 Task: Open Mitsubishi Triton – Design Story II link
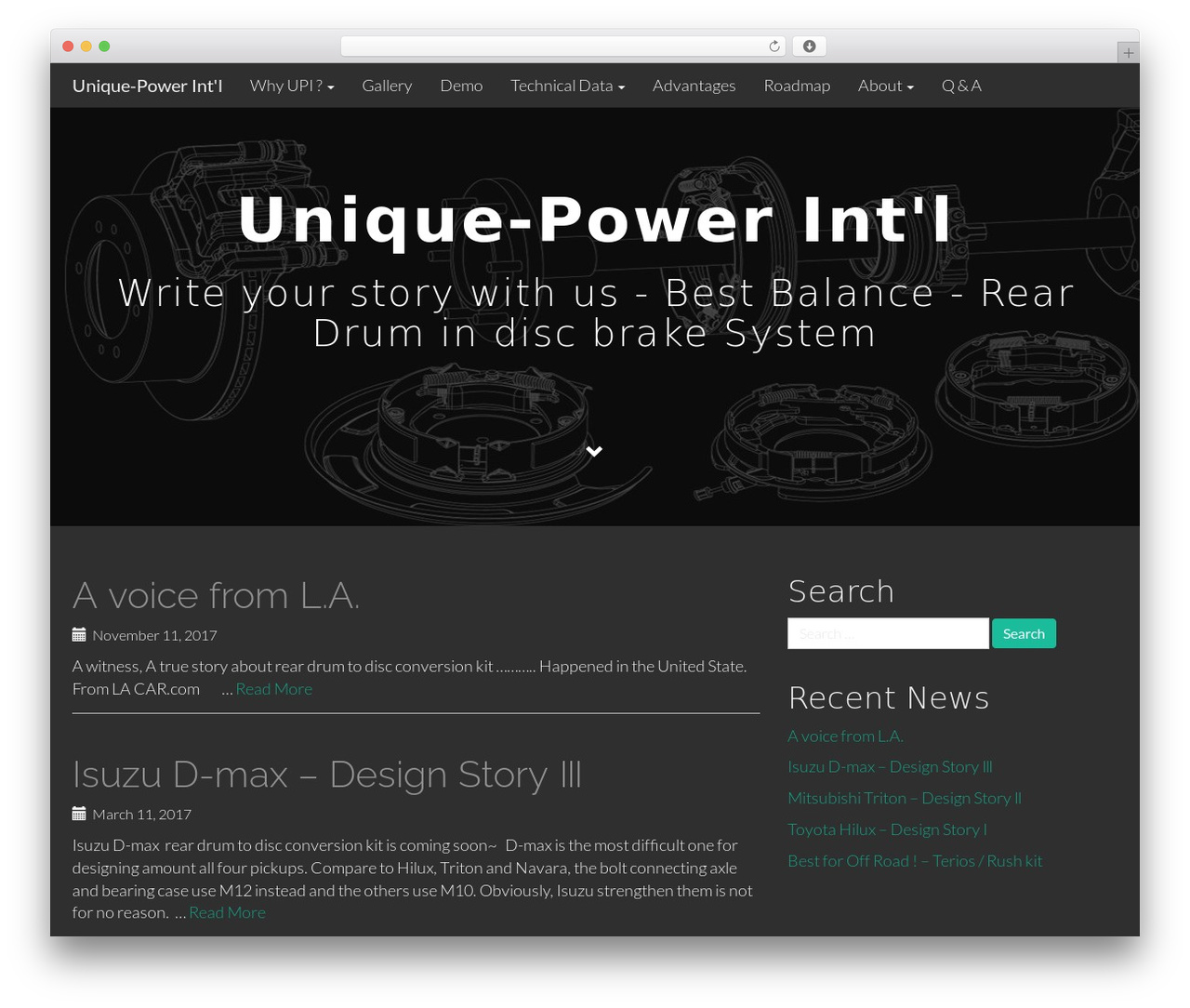[905, 799]
